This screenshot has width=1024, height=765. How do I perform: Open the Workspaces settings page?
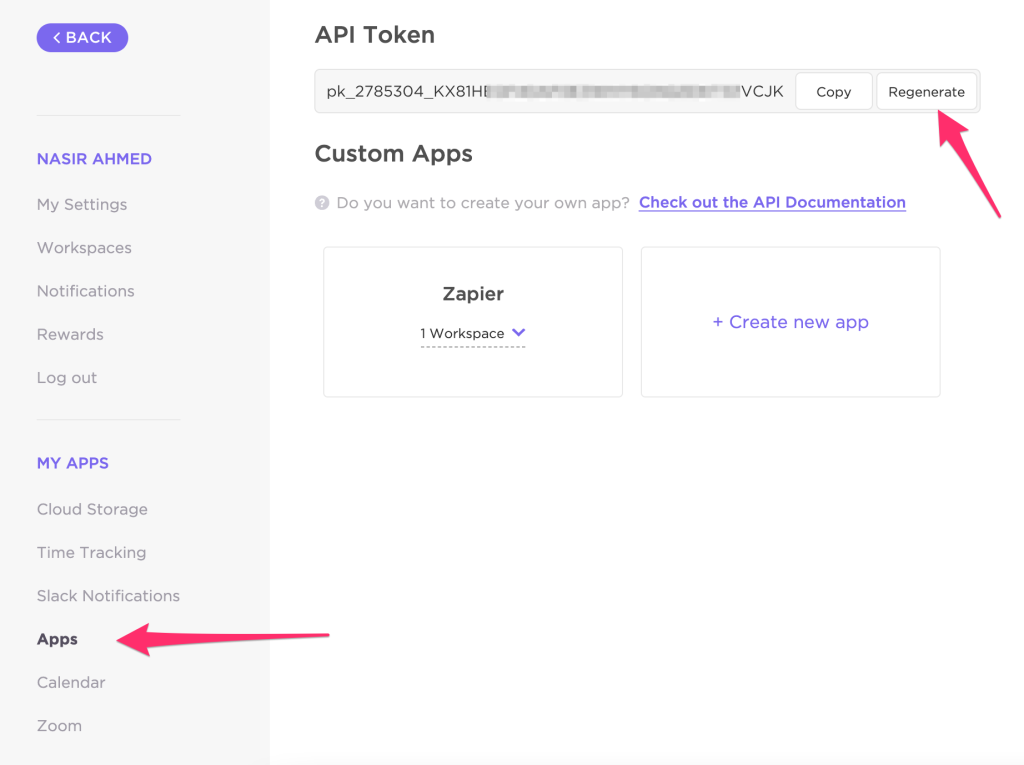tap(84, 247)
